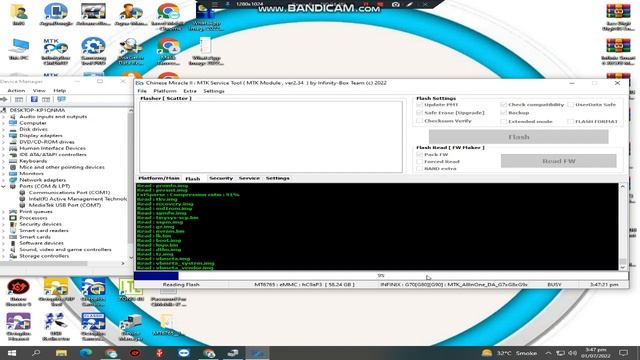This screenshot has height=360, width=640.
Task: Open Extra menu in Chinese Miracle
Action: click(190, 91)
